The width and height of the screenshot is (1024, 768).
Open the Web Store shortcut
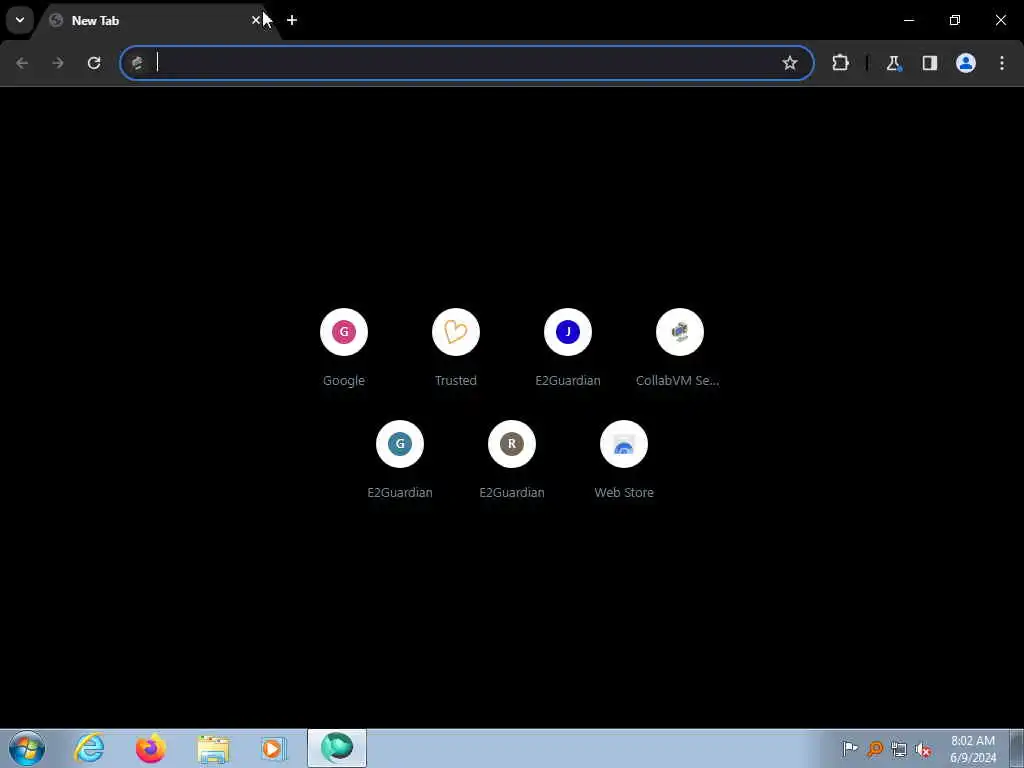pyautogui.click(x=624, y=459)
